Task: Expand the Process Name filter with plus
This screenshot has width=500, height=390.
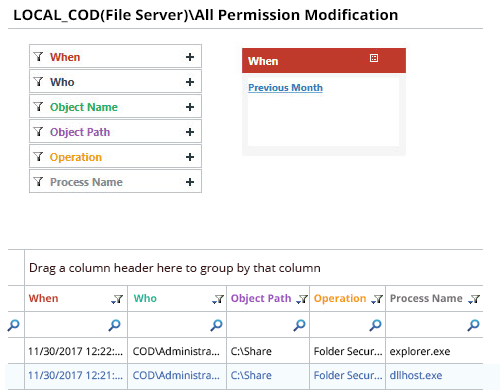Action: [x=190, y=182]
